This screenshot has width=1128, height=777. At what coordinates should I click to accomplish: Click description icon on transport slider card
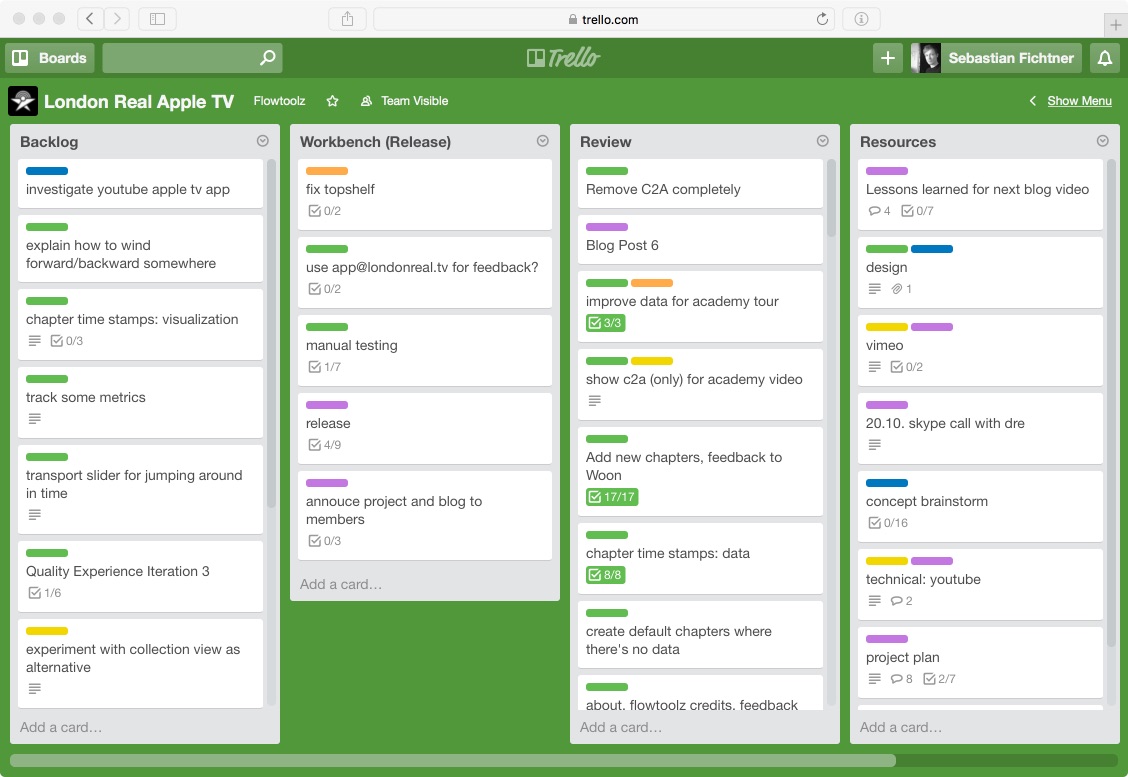(x=35, y=514)
